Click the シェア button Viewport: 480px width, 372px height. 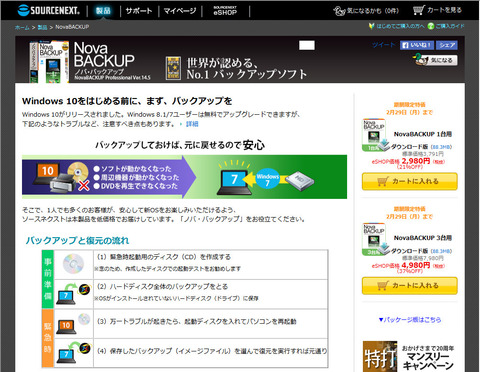(447, 45)
